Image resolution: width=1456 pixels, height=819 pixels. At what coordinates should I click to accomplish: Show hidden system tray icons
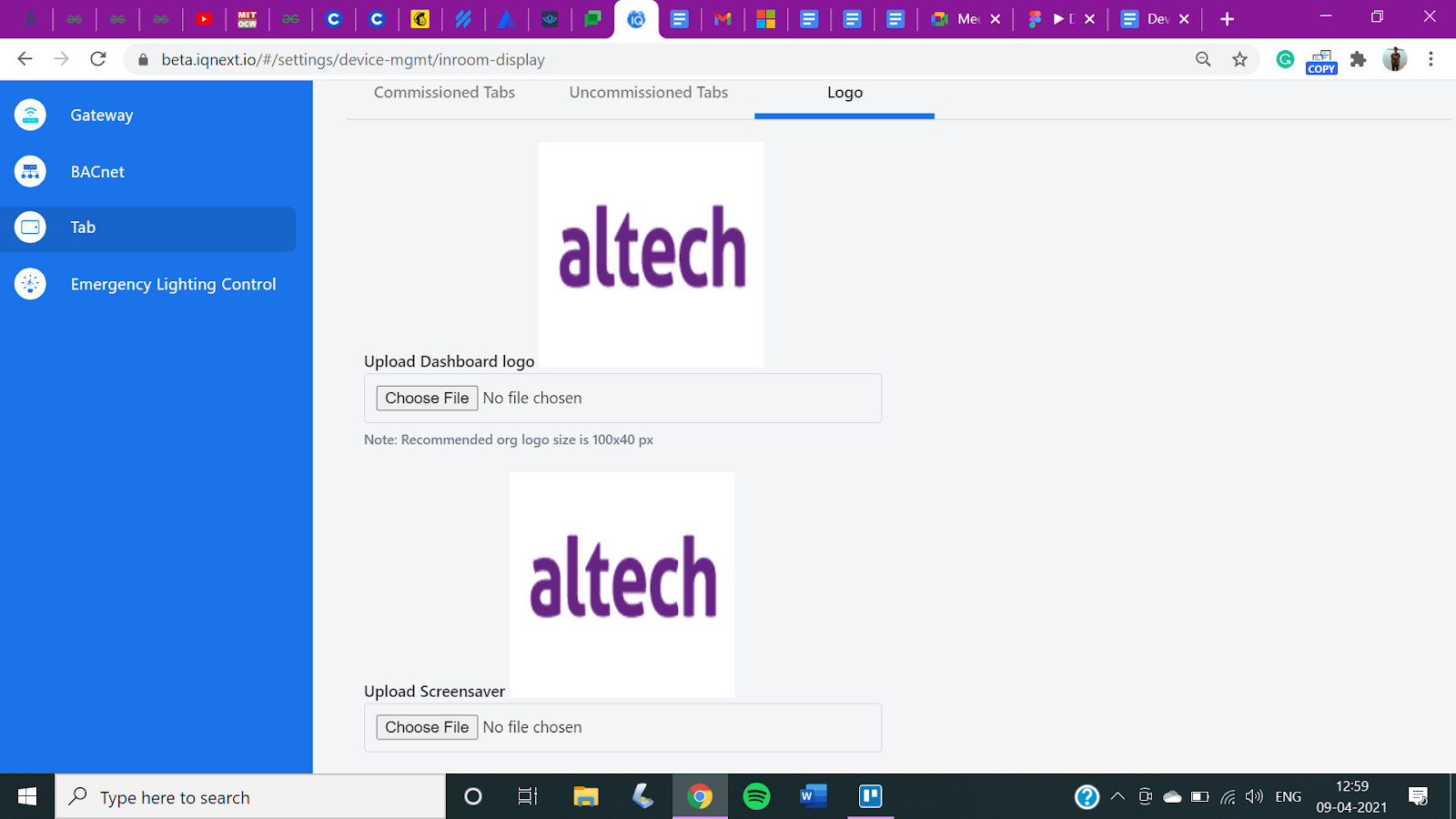coord(1117,797)
